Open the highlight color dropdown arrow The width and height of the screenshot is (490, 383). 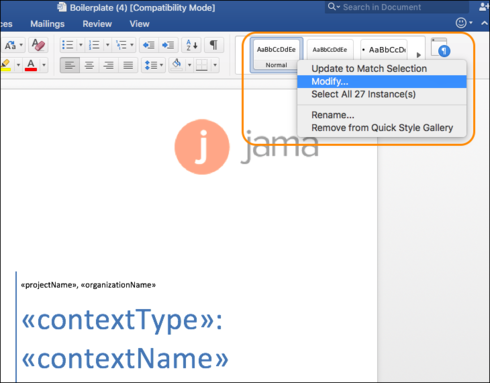tap(18, 65)
